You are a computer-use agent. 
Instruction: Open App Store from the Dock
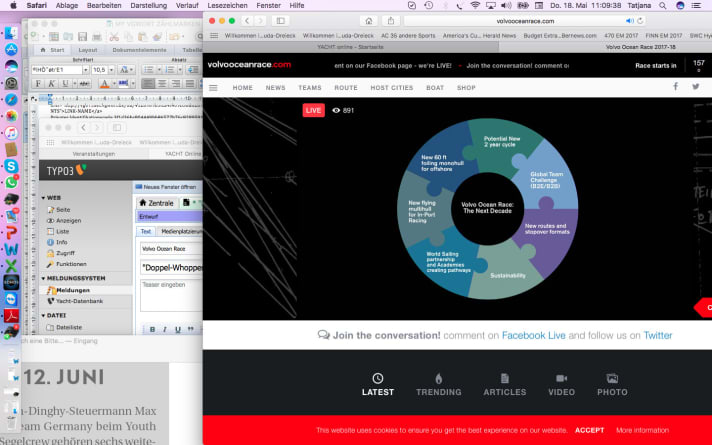point(11,49)
